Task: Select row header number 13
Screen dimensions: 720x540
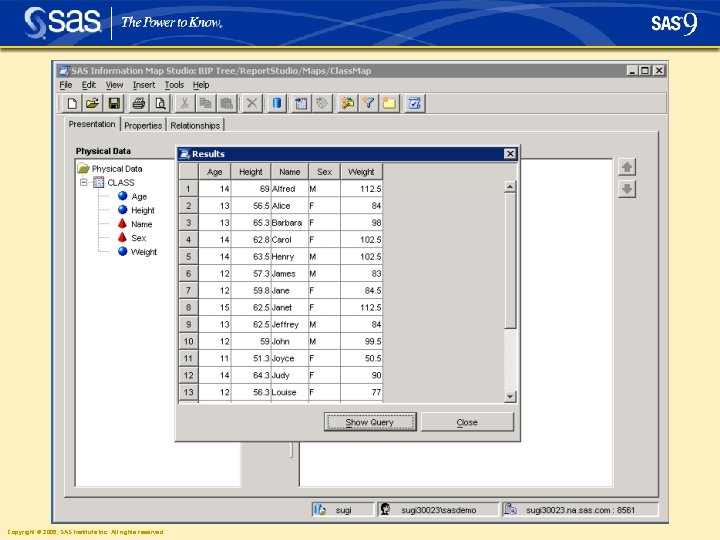Action: [x=188, y=392]
